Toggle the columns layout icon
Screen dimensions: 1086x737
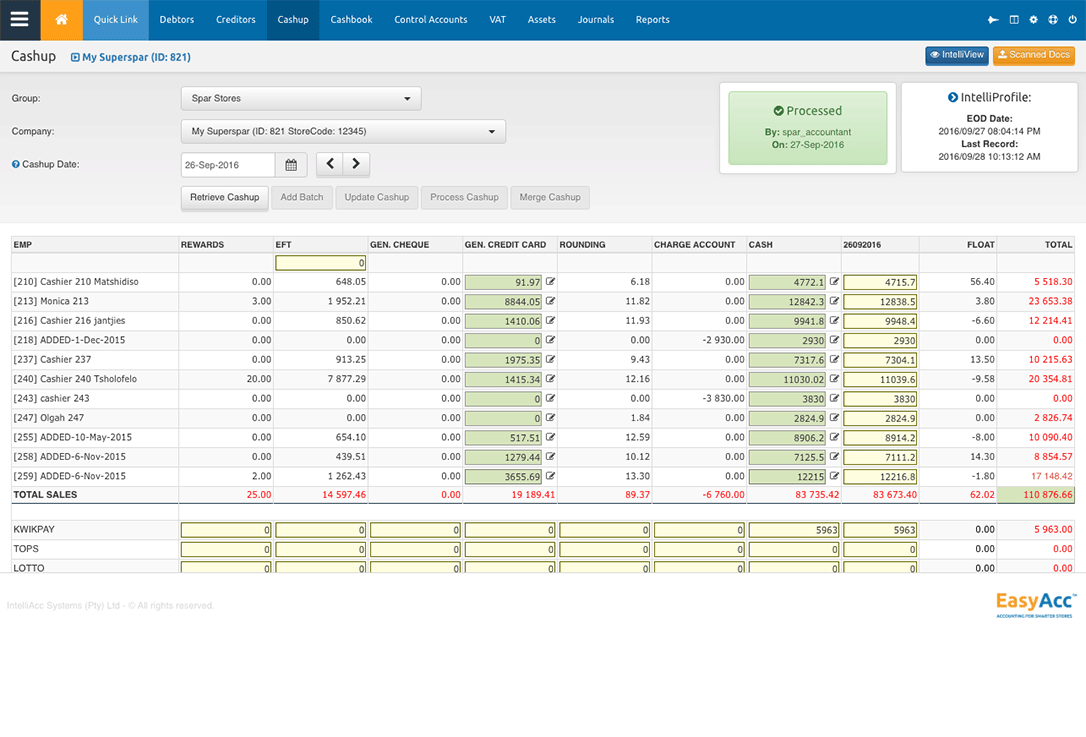(x=1014, y=19)
